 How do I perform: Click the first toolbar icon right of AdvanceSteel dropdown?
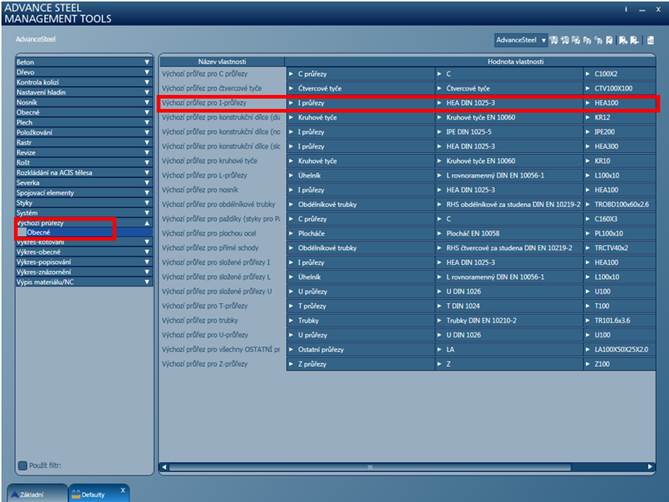554,40
